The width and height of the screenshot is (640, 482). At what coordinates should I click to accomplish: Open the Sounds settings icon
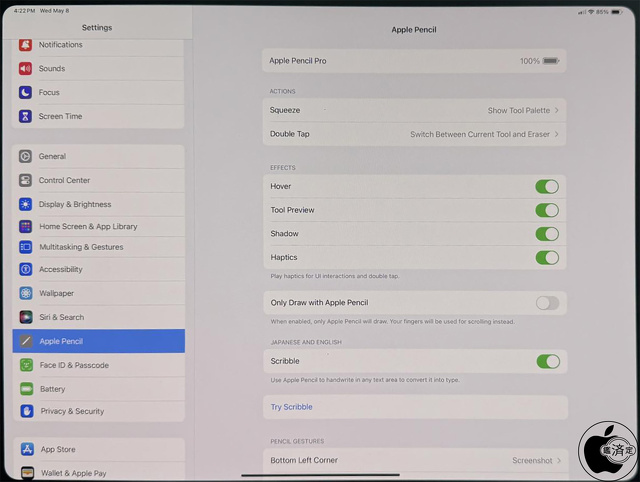pyautogui.click(x=26, y=69)
